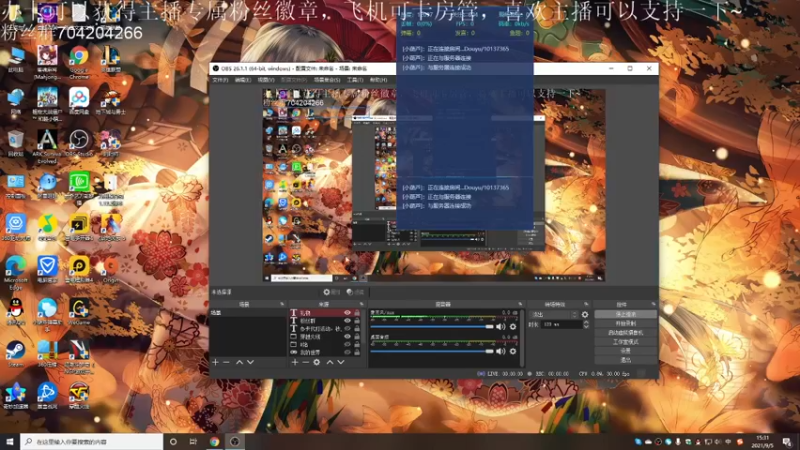Click the Windows taskbar search box
Screen dimensions: 800x450
click(92, 442)
